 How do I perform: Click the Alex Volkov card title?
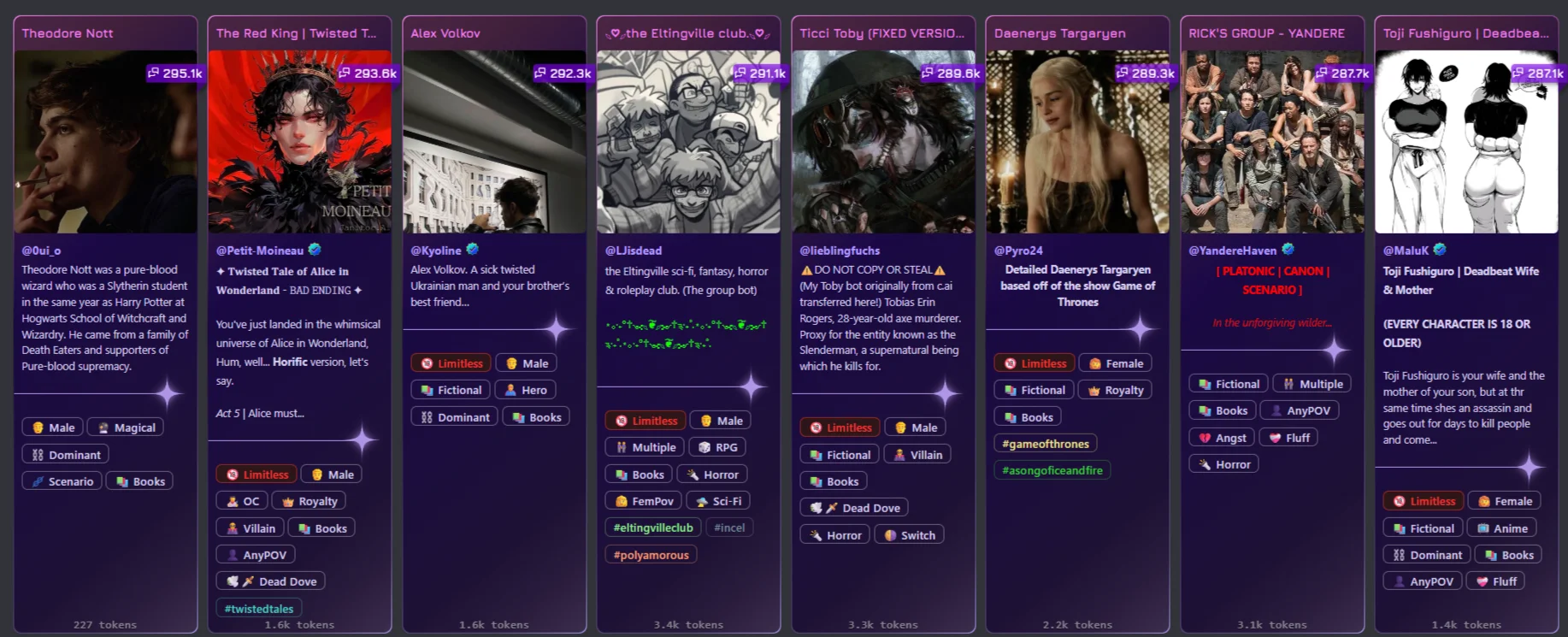click(x=445, y=33)
